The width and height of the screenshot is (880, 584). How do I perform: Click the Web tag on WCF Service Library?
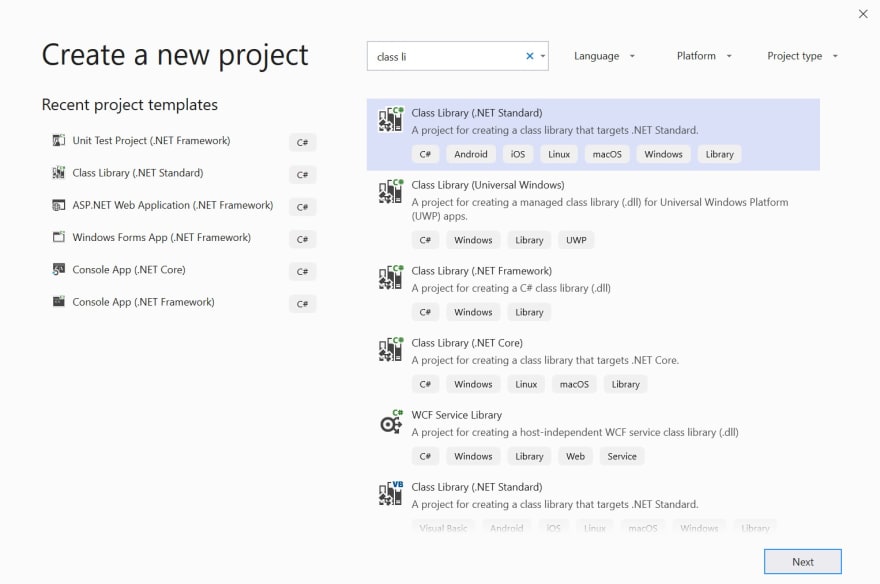[x=575, y=457]
